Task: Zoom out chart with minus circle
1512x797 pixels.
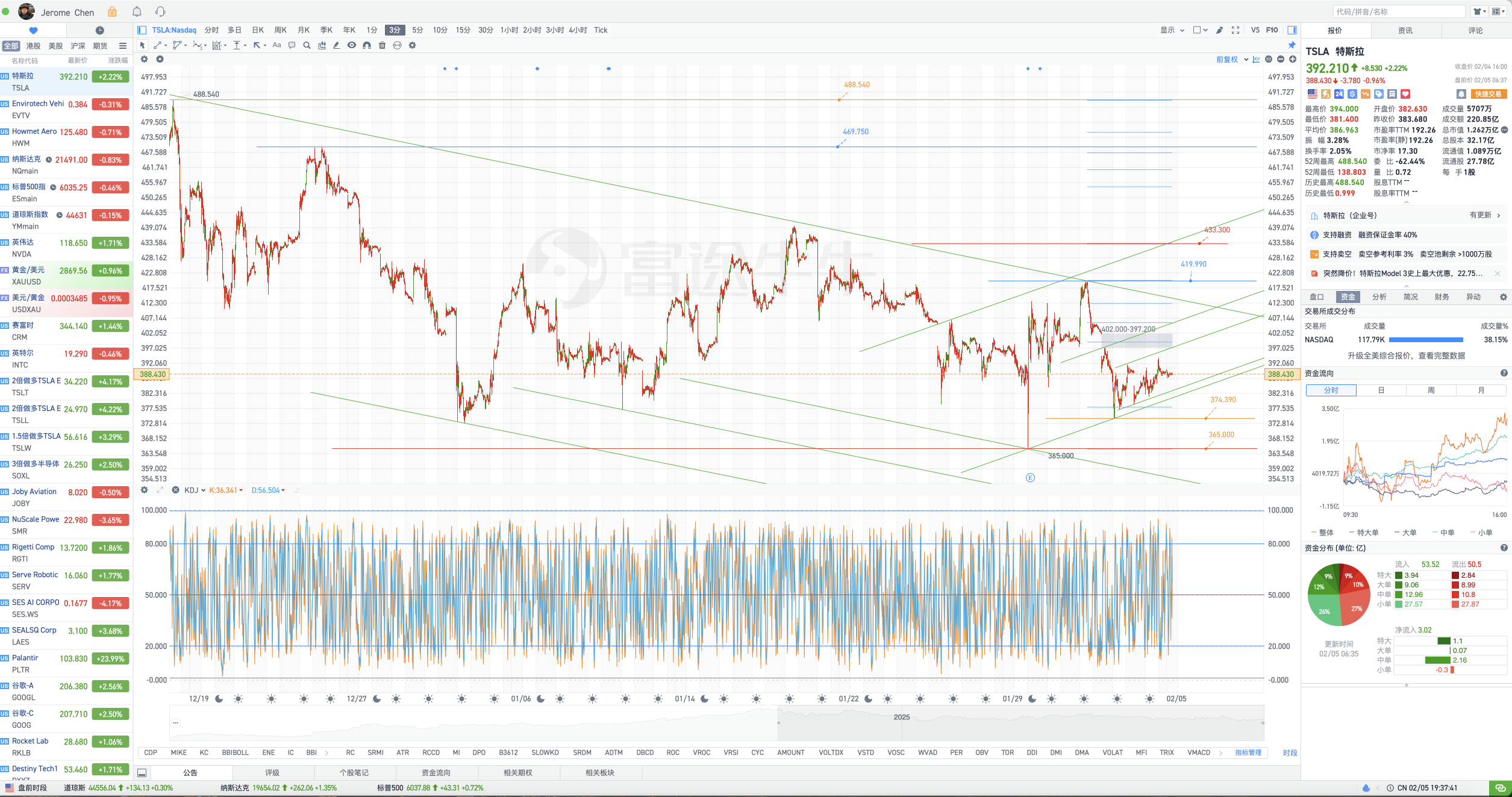Action: [x=1281, y=59]
